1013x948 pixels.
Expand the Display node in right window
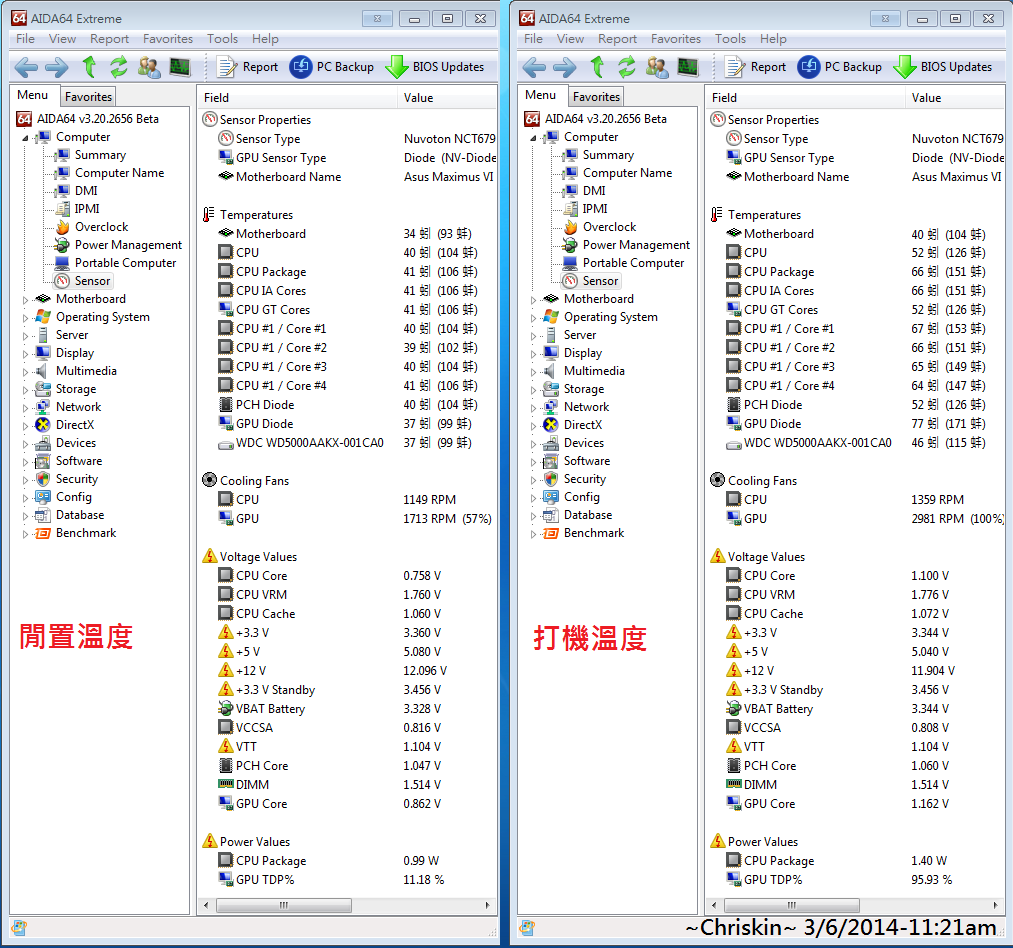(534, 354)
